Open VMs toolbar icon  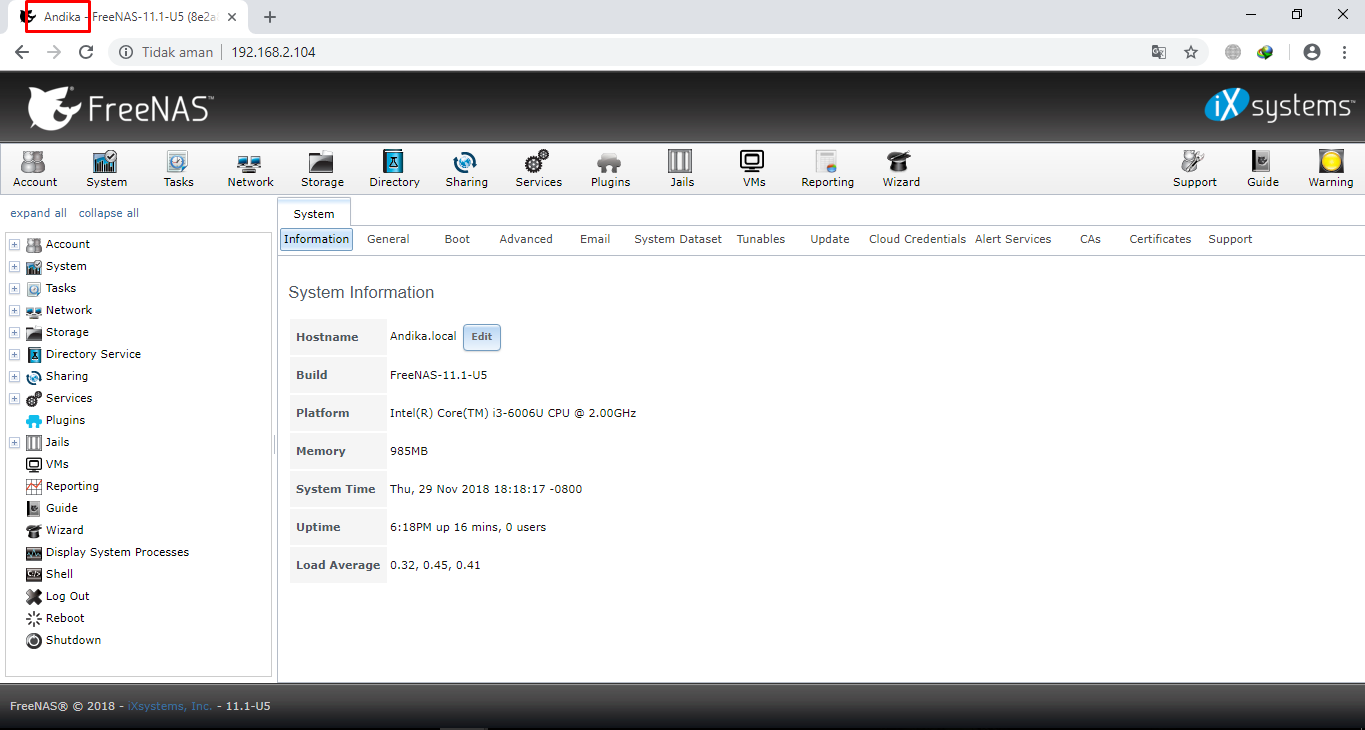(754, 169)
